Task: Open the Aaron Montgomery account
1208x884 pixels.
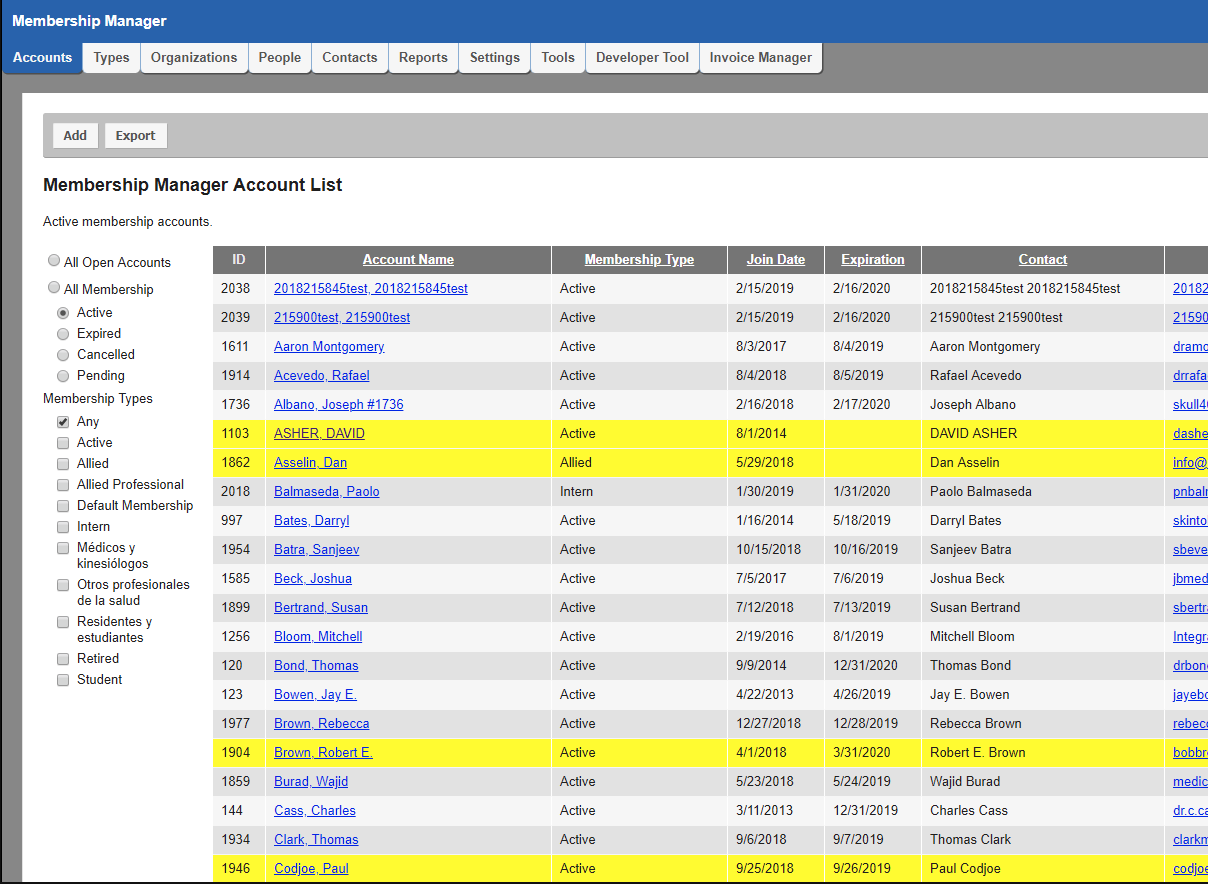Action: point(329,347)
